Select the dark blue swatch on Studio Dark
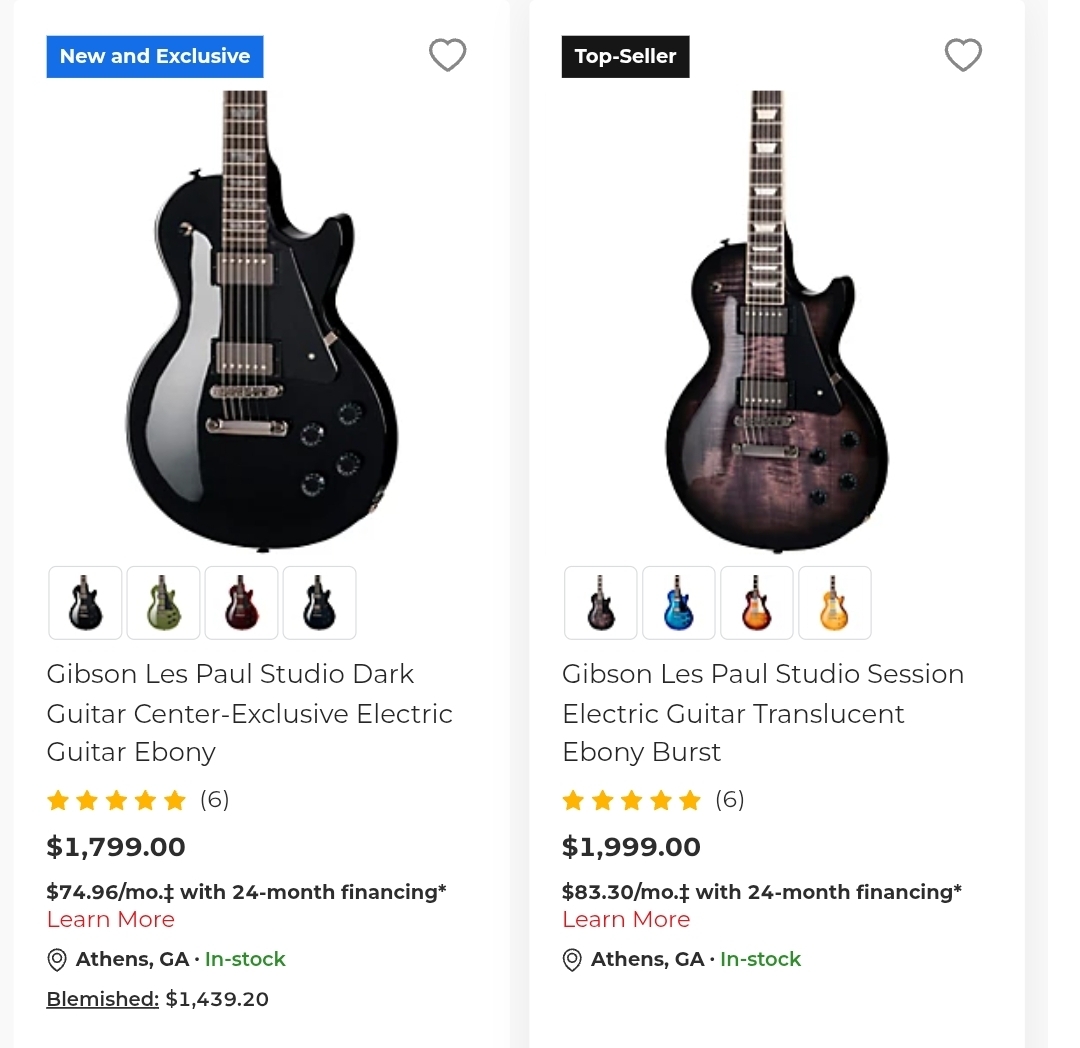 [319, 603]
